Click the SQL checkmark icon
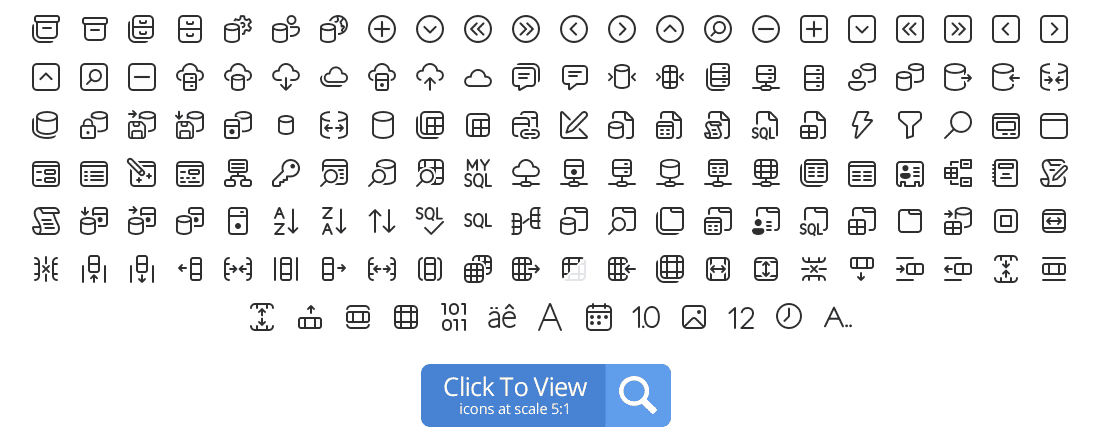Screen dimensions: 1100x443 tap(430, 220)
